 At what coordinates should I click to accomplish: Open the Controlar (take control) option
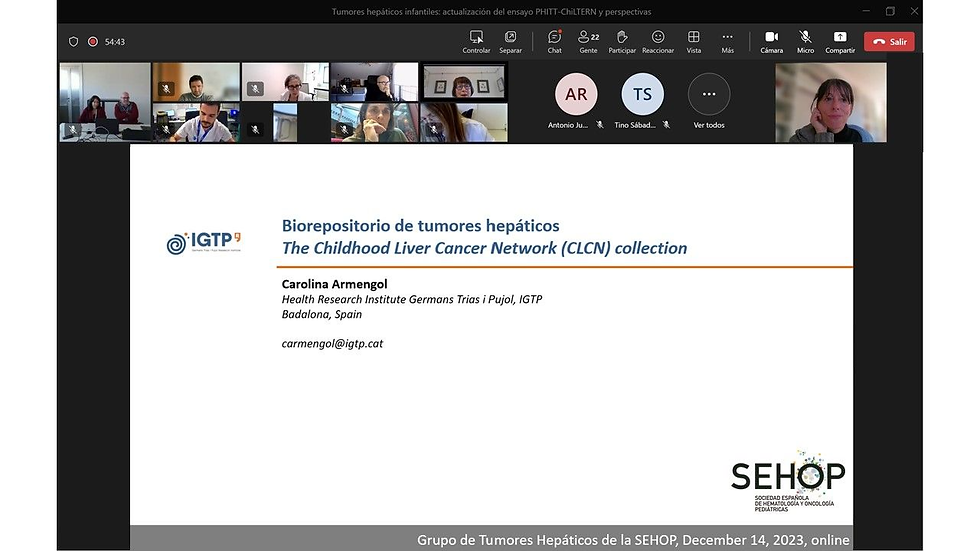pos(476,41)
